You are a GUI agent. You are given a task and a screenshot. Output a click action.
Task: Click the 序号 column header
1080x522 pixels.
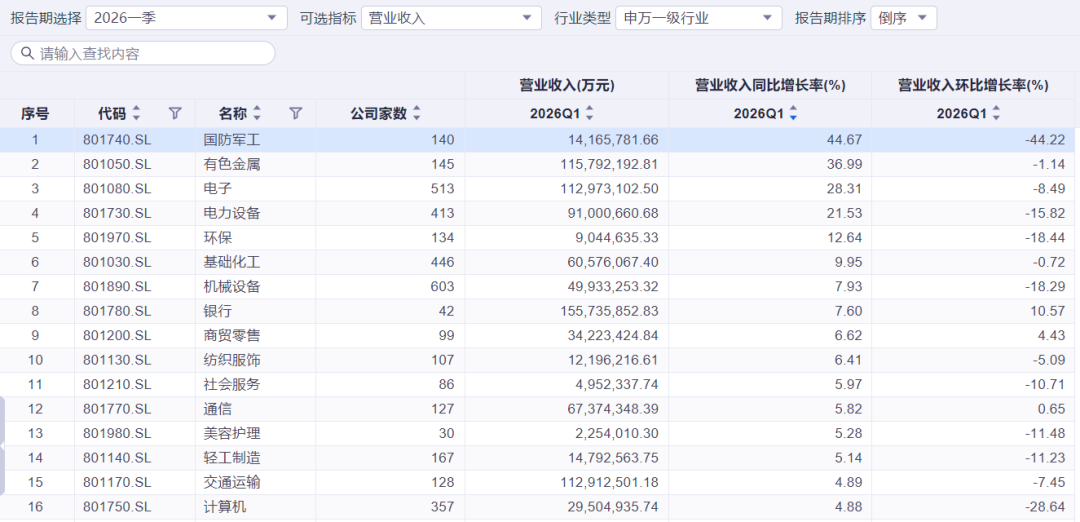(x=35, y=114)
